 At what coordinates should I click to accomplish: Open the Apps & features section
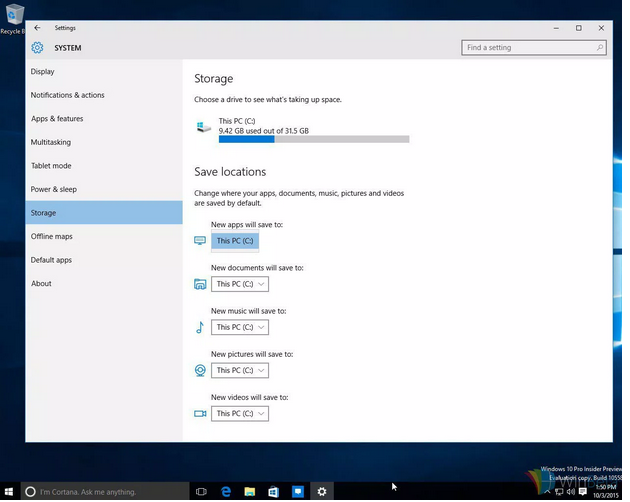coord(57,119)
